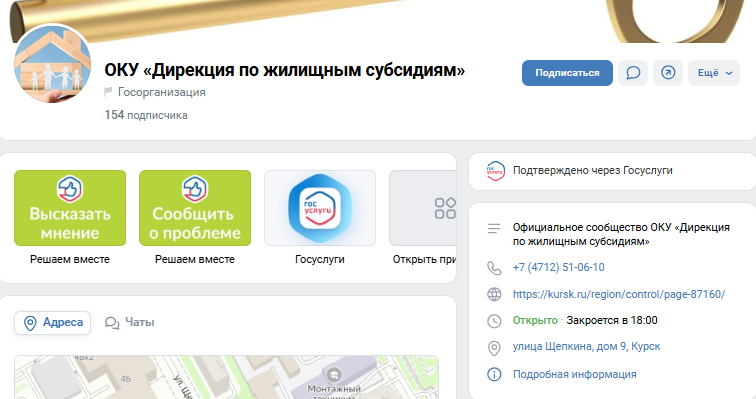Screen dimensions: 756x399
Task: Click Подтверждено через Госуслуги text
Action: pos(593,171)
